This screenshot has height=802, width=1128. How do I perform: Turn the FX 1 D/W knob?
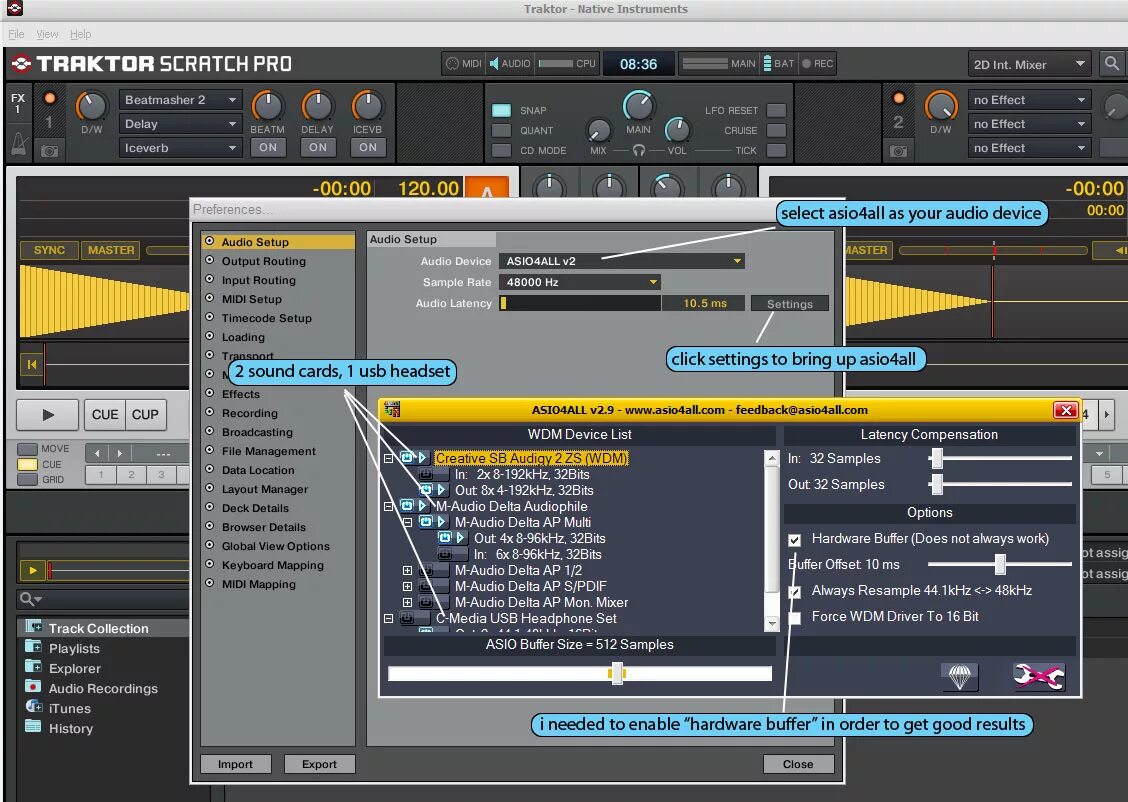pos(91,106)
